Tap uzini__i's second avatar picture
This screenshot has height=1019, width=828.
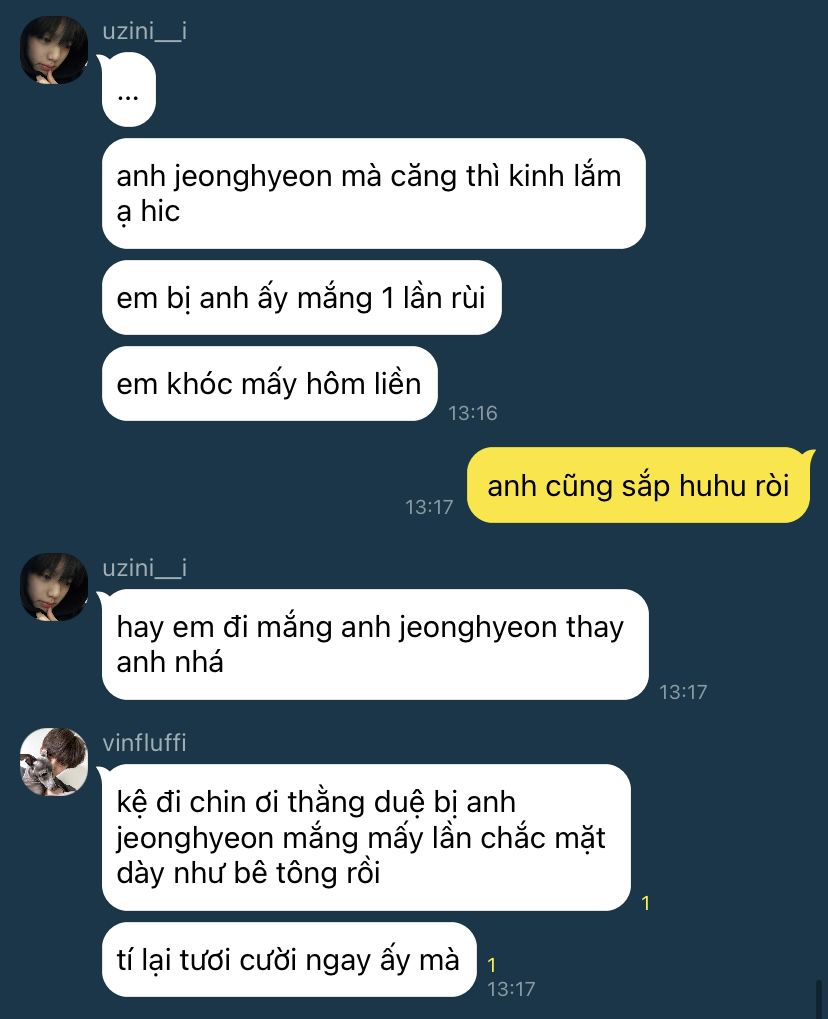click(54, 587)
